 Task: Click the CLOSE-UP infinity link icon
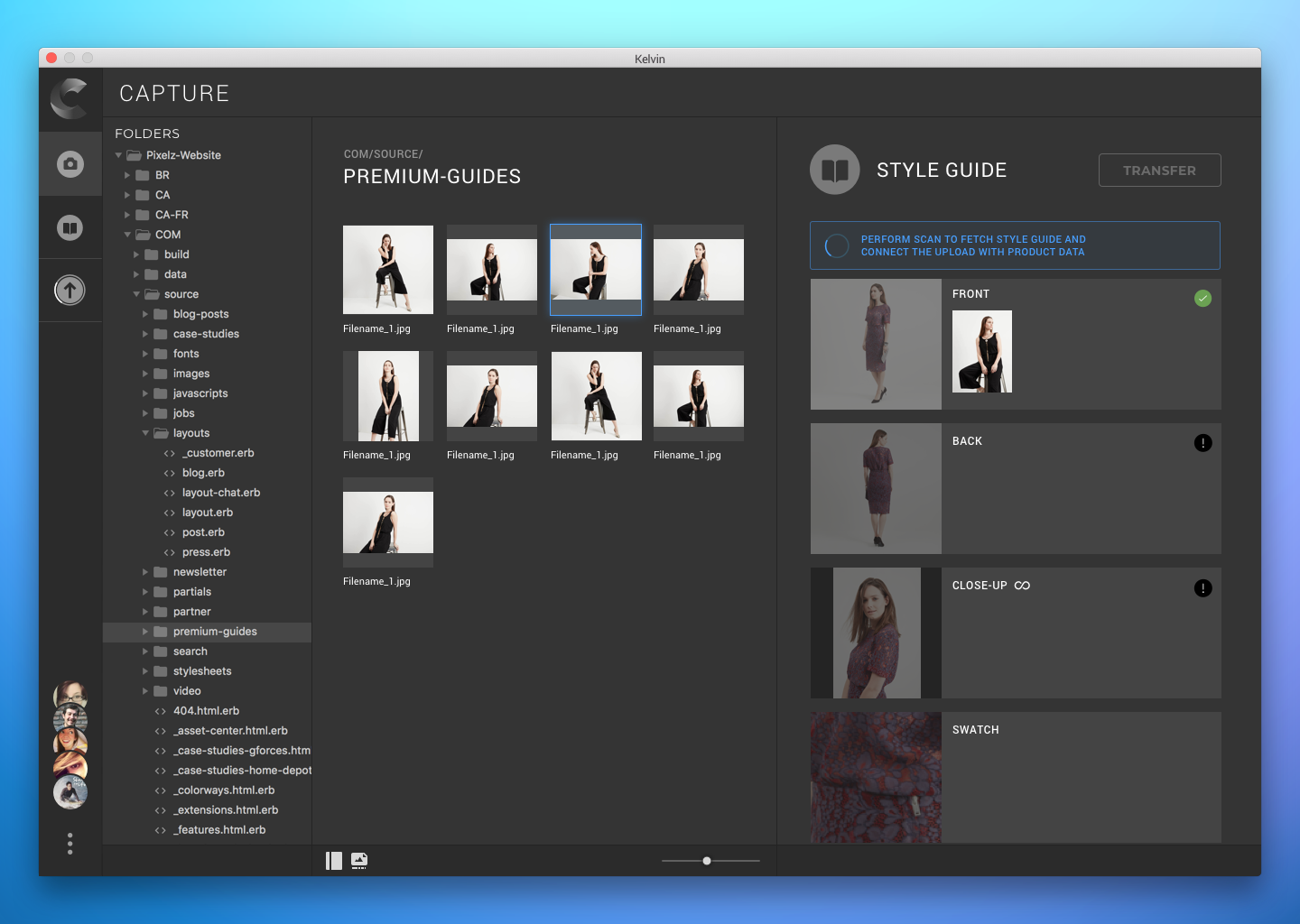coord(1022,586)
